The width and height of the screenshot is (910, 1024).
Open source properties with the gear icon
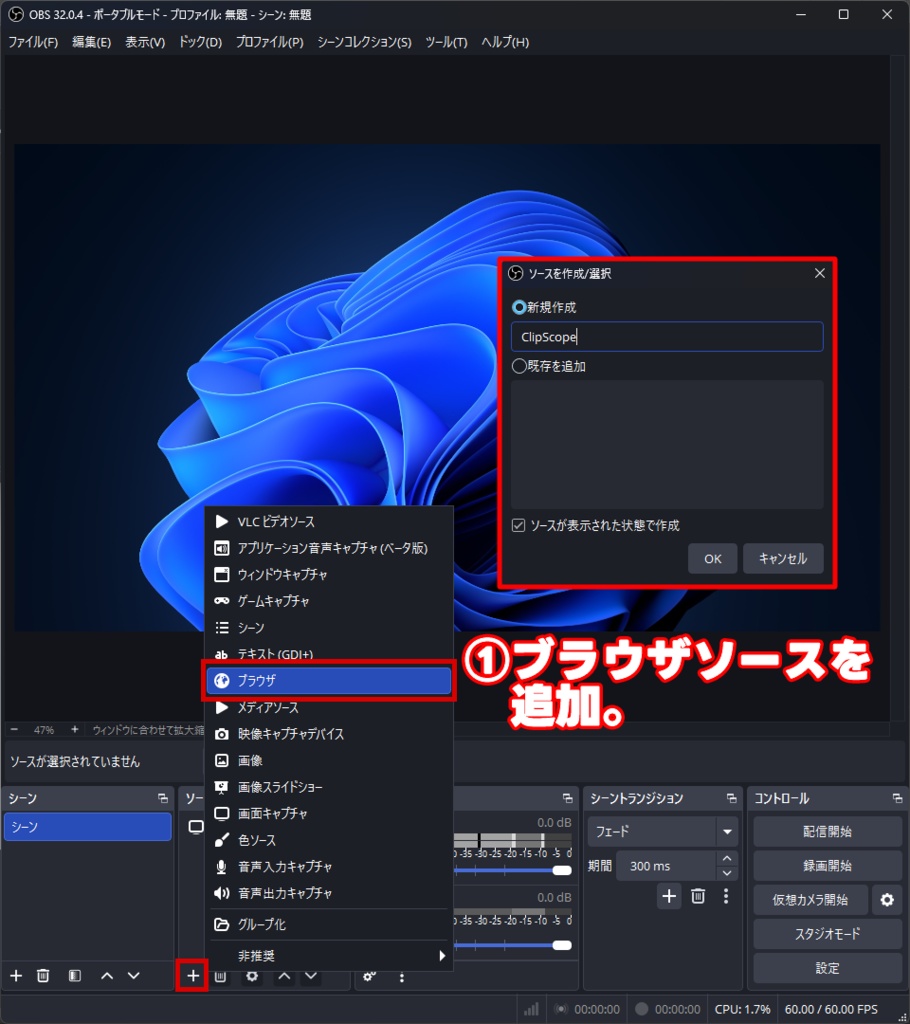250,976
